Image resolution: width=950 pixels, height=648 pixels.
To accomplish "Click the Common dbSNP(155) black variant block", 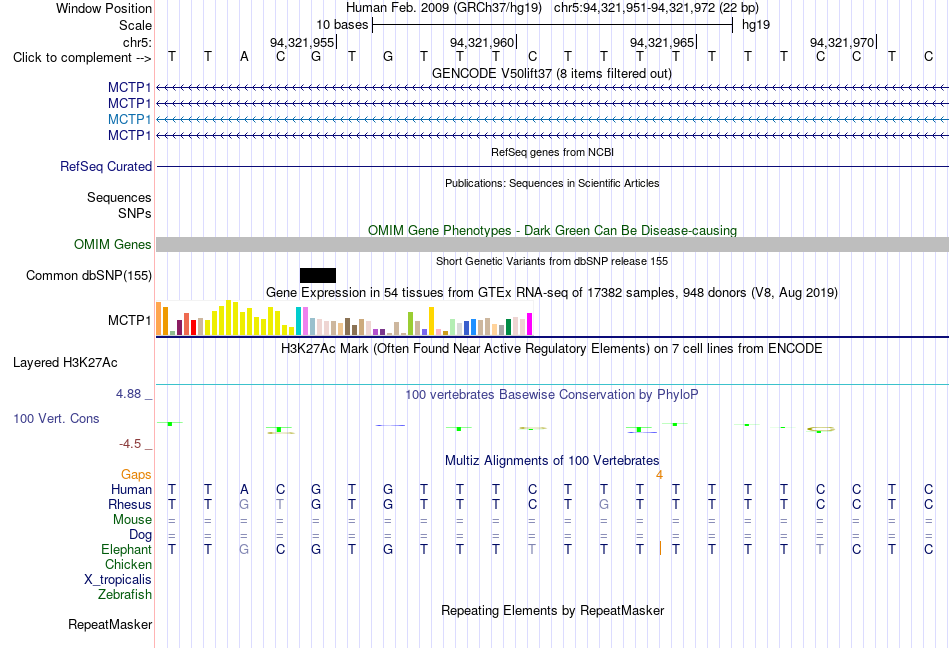I will pos(317,276).
